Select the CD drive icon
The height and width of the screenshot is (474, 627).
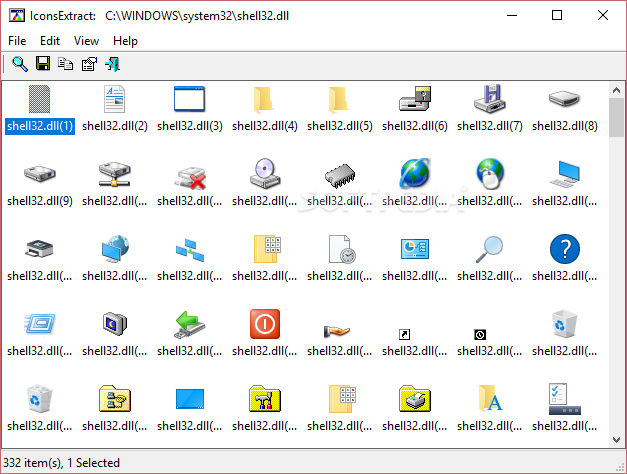point(264,174)
